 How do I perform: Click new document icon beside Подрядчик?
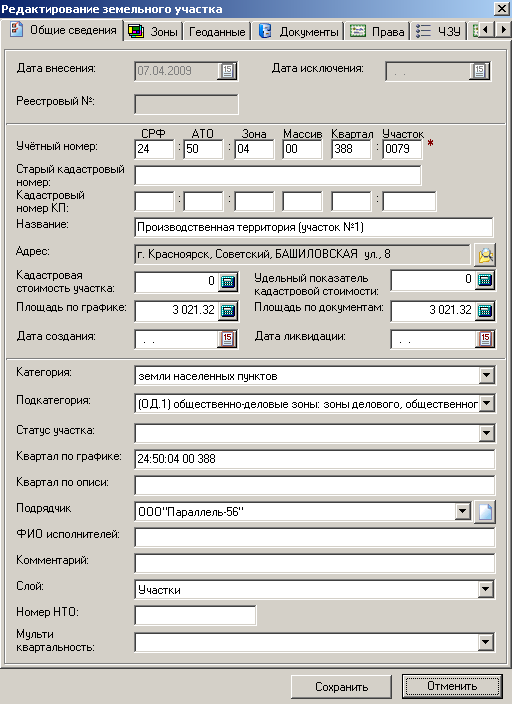[x=485, y=512]
